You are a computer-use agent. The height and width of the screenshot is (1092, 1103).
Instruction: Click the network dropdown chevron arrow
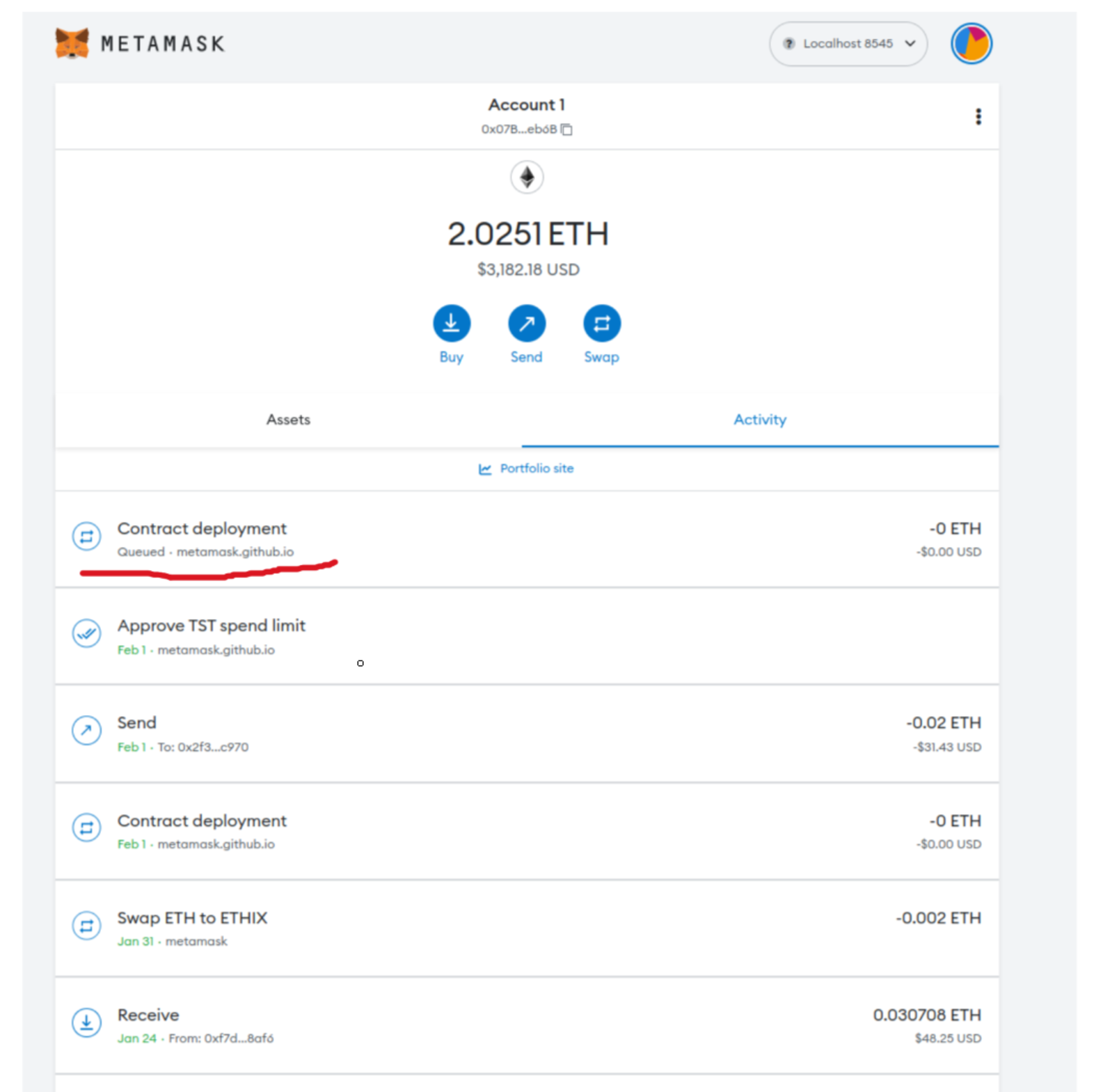[910, 44]
